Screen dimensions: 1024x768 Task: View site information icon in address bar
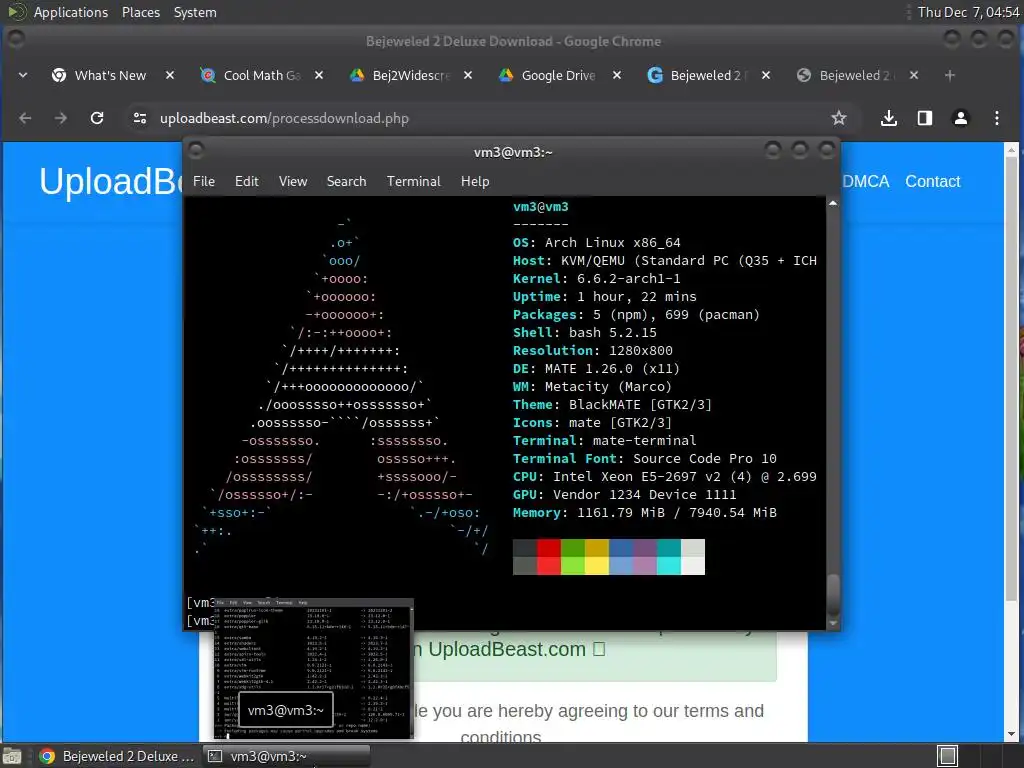pos(139,118)
